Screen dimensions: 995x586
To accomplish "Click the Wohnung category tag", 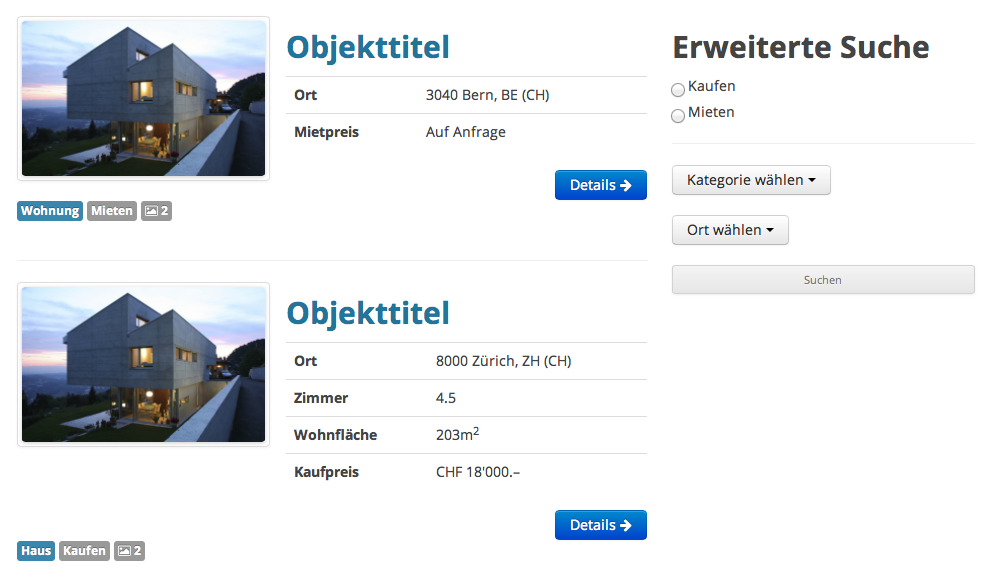I will coord(50,211).
